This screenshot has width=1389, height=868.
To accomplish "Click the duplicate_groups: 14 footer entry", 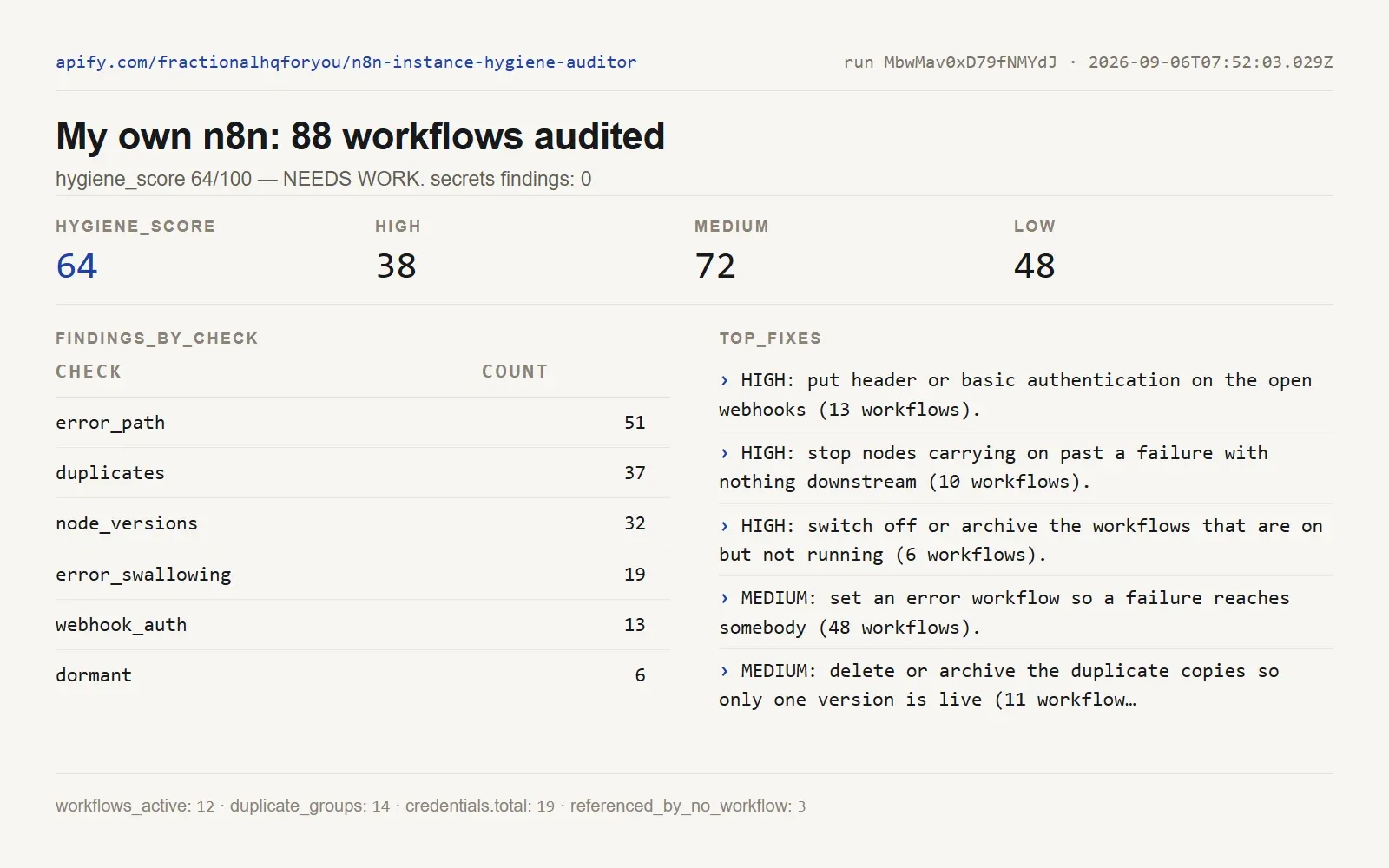I will 310,806.
